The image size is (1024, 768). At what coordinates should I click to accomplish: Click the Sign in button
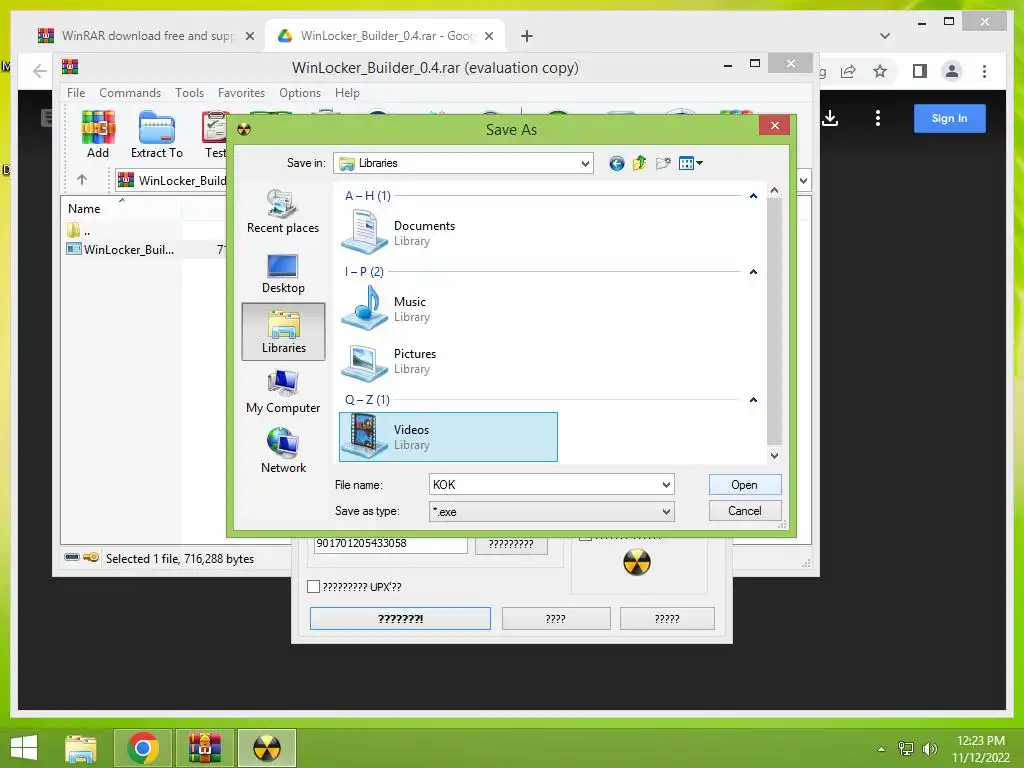click(x=949, y=118)
